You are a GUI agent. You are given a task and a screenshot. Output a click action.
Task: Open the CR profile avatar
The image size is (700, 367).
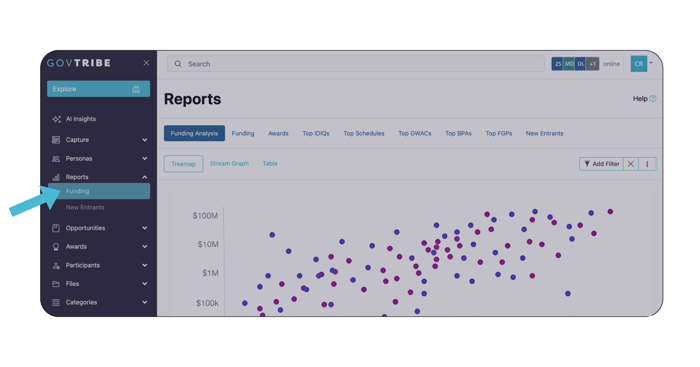tap(639, 64)
